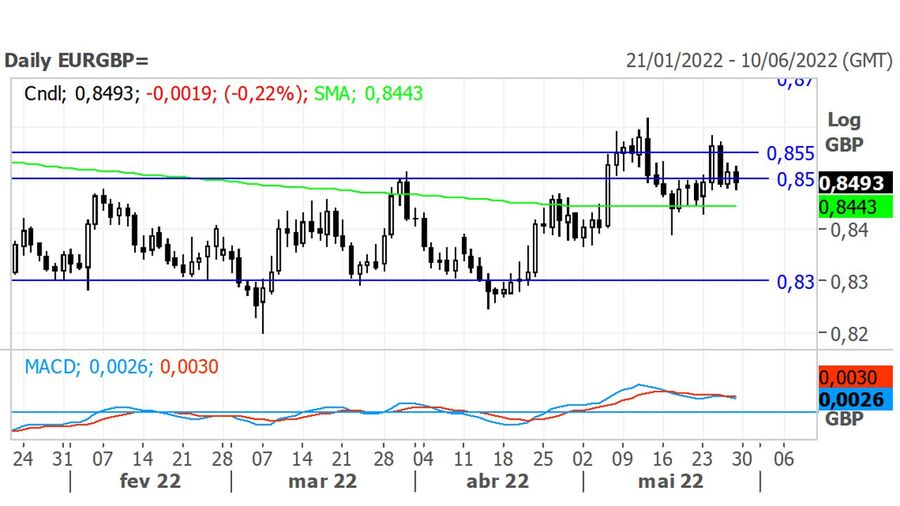Click the MACD; 0,0026 indicator label
Viewport: 900px width, 506px height.
pos(88,367)
